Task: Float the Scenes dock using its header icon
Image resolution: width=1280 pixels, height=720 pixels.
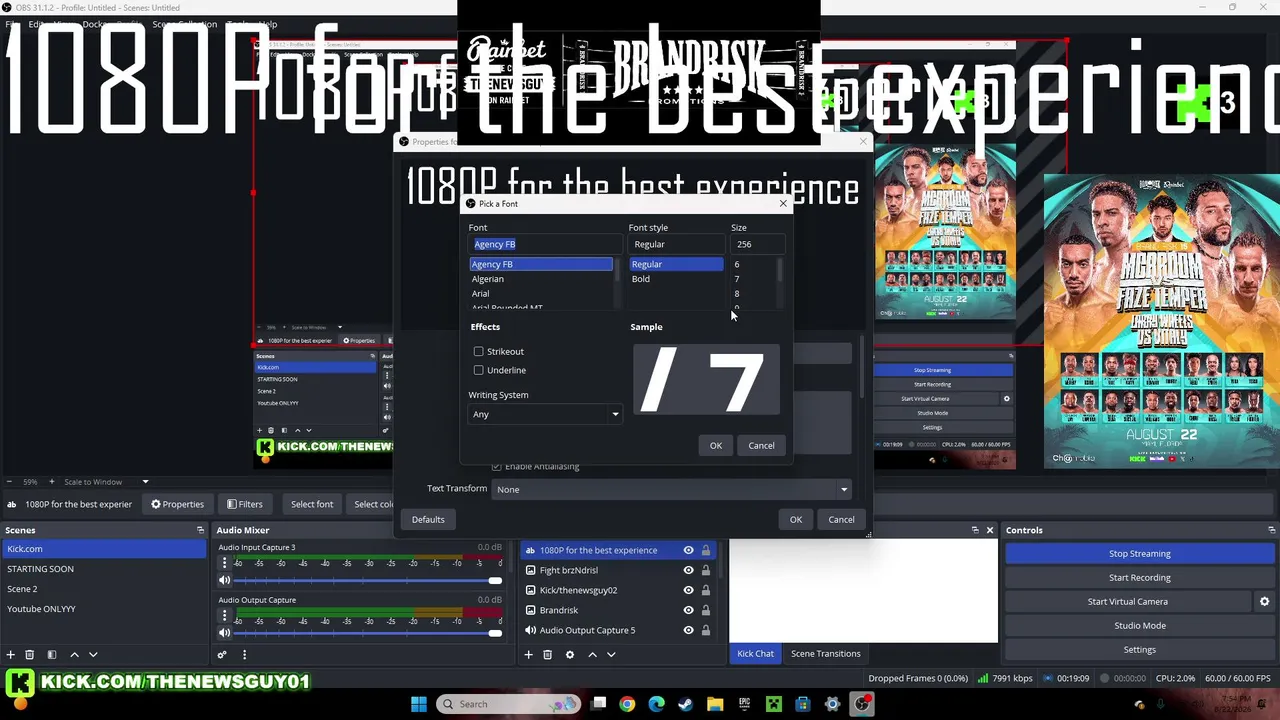Action: pyautogui.click(x=200, y=530)
